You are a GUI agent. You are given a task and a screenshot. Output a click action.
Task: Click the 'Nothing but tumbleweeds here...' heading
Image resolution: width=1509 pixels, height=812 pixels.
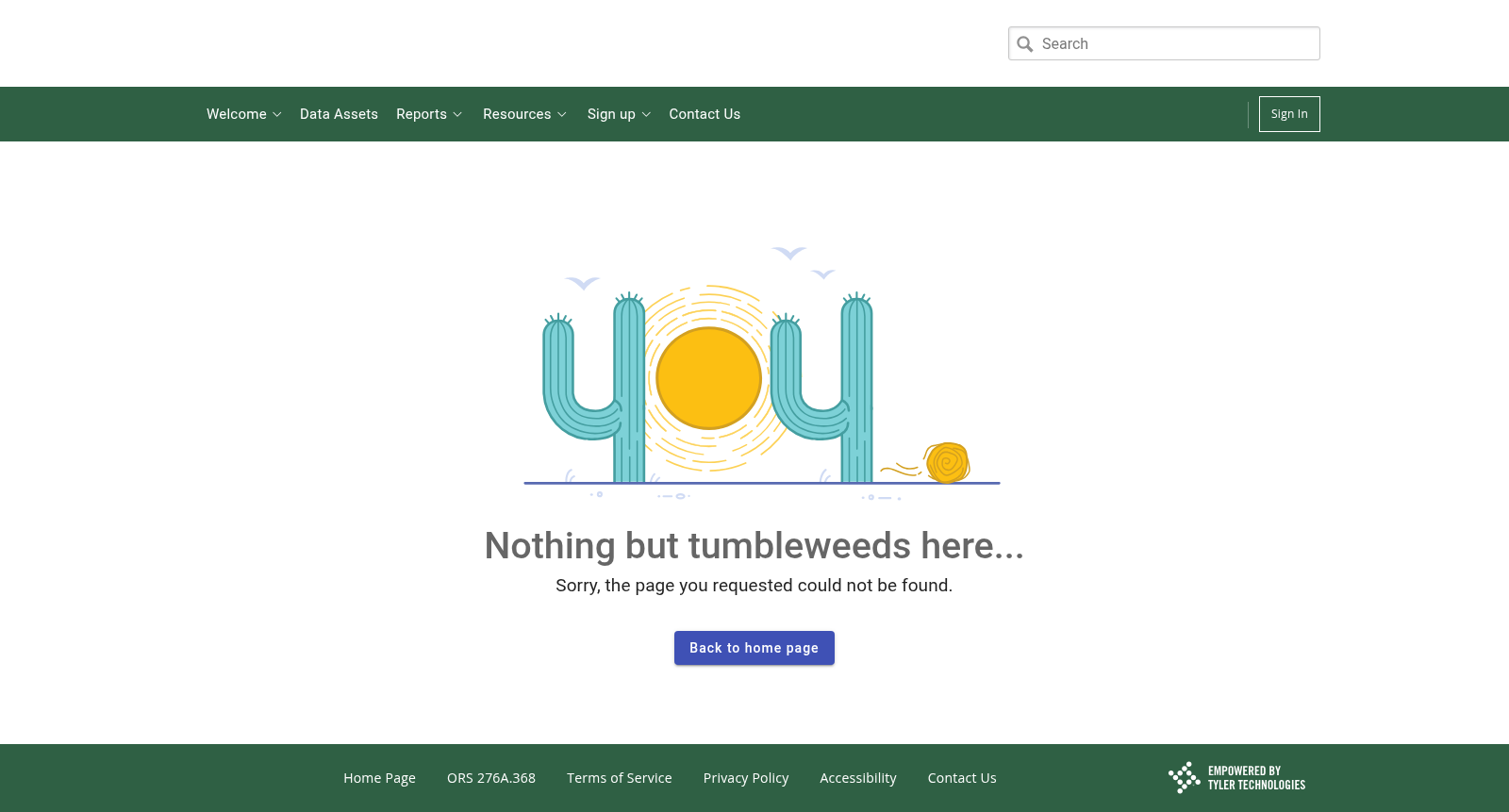754,546
